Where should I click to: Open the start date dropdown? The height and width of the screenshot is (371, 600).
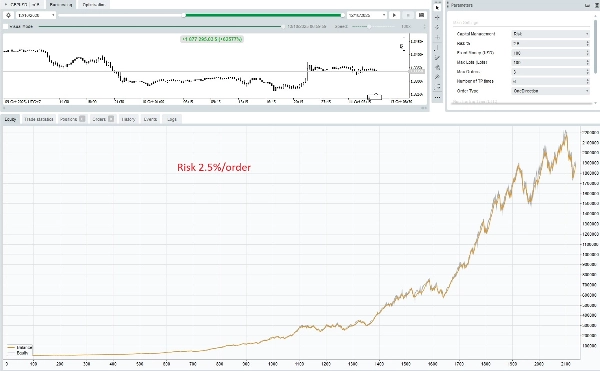[36, 15]
